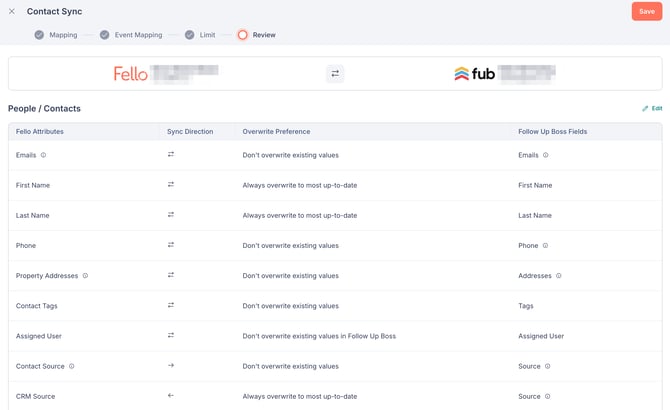
Task: Click the info icon beside Addresses field
Action: click(559, 276)
